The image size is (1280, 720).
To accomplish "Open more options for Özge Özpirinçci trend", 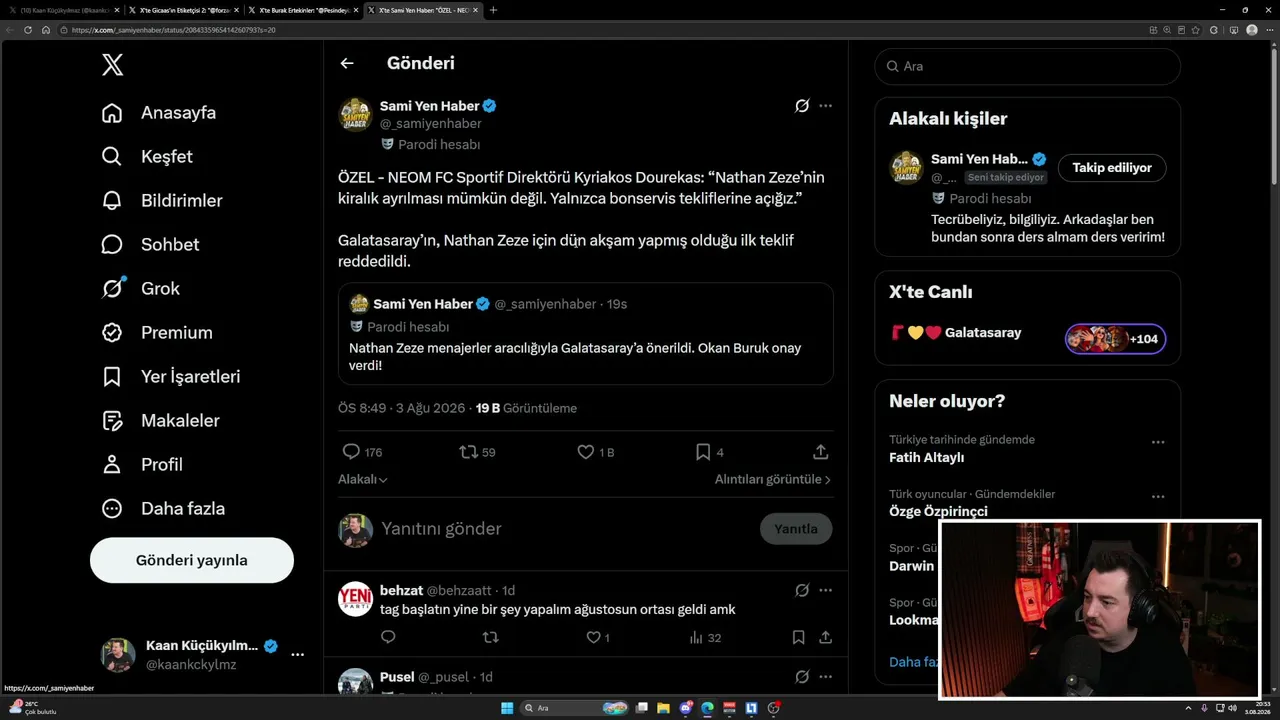I will tap(1158, 496).
